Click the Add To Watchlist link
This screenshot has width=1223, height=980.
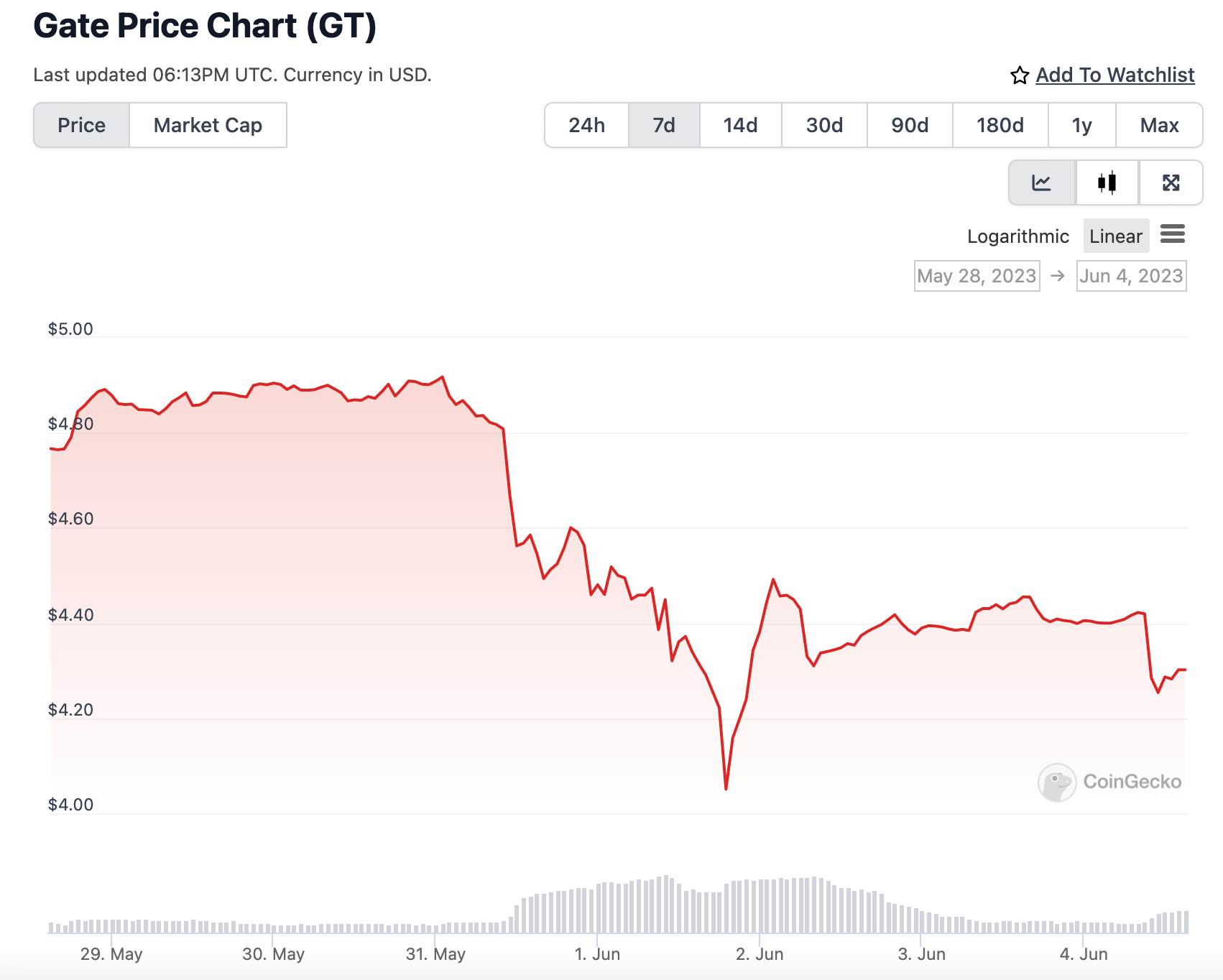point(1114,75)
